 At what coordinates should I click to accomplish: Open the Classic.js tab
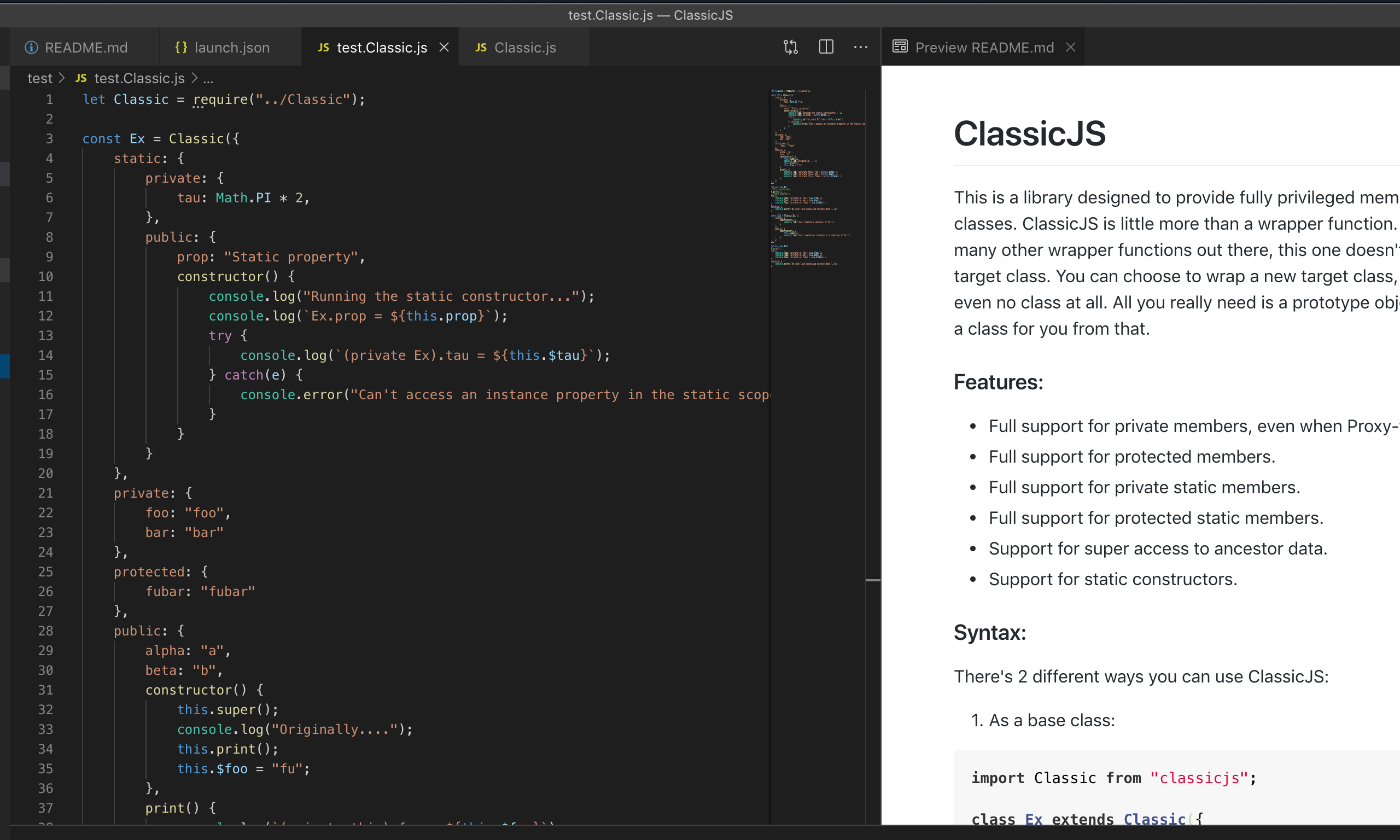tap(525, 48)
